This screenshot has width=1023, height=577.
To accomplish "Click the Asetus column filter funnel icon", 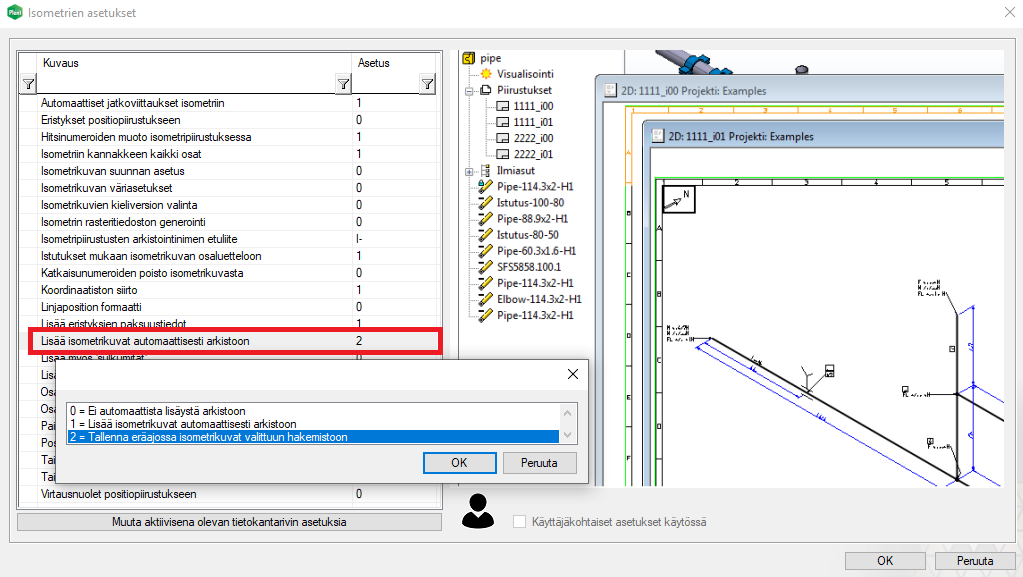I will (x=428, y=85).
